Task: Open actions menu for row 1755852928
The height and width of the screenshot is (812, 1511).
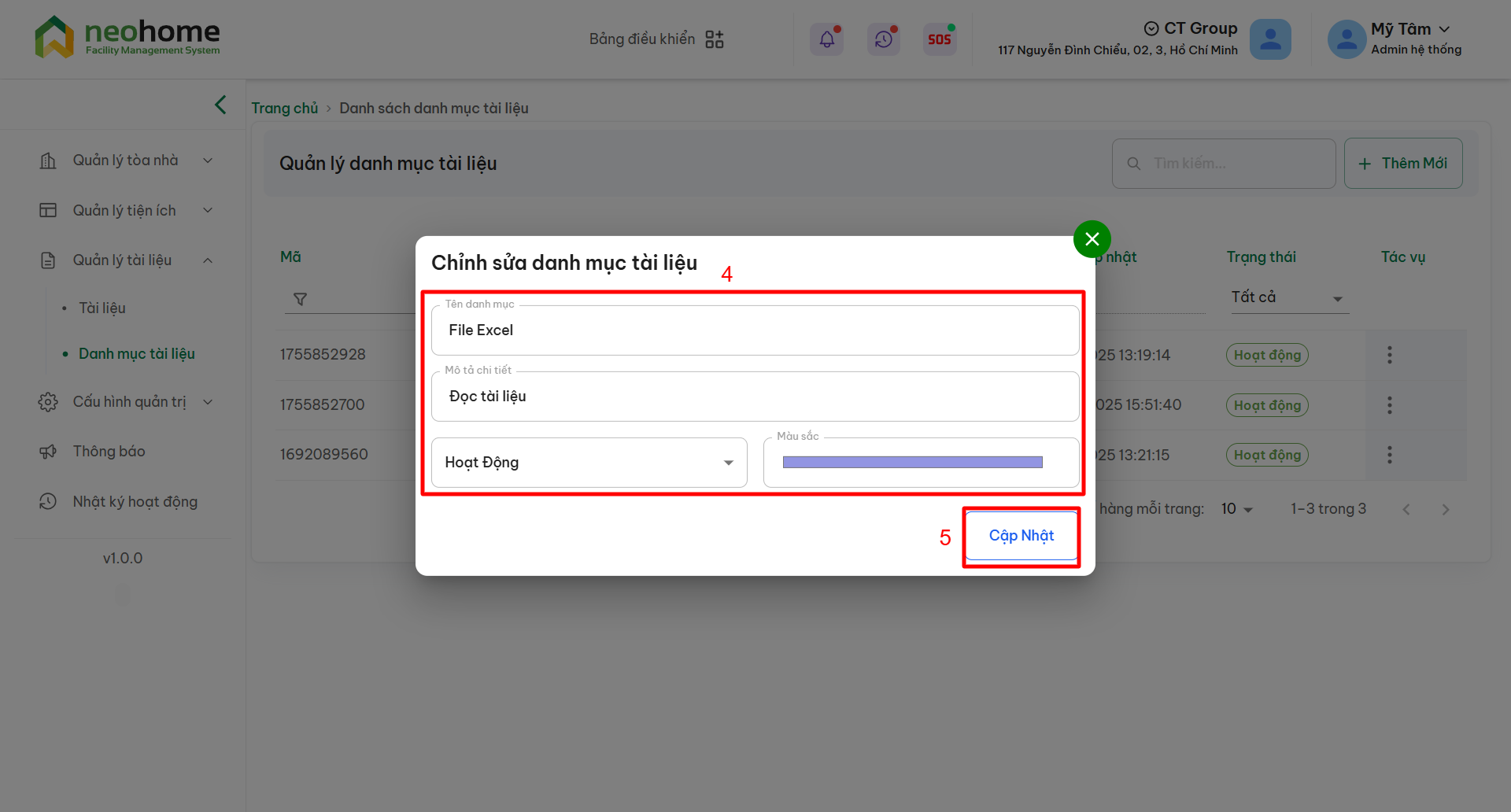Action: click(x=1389, y=355)
